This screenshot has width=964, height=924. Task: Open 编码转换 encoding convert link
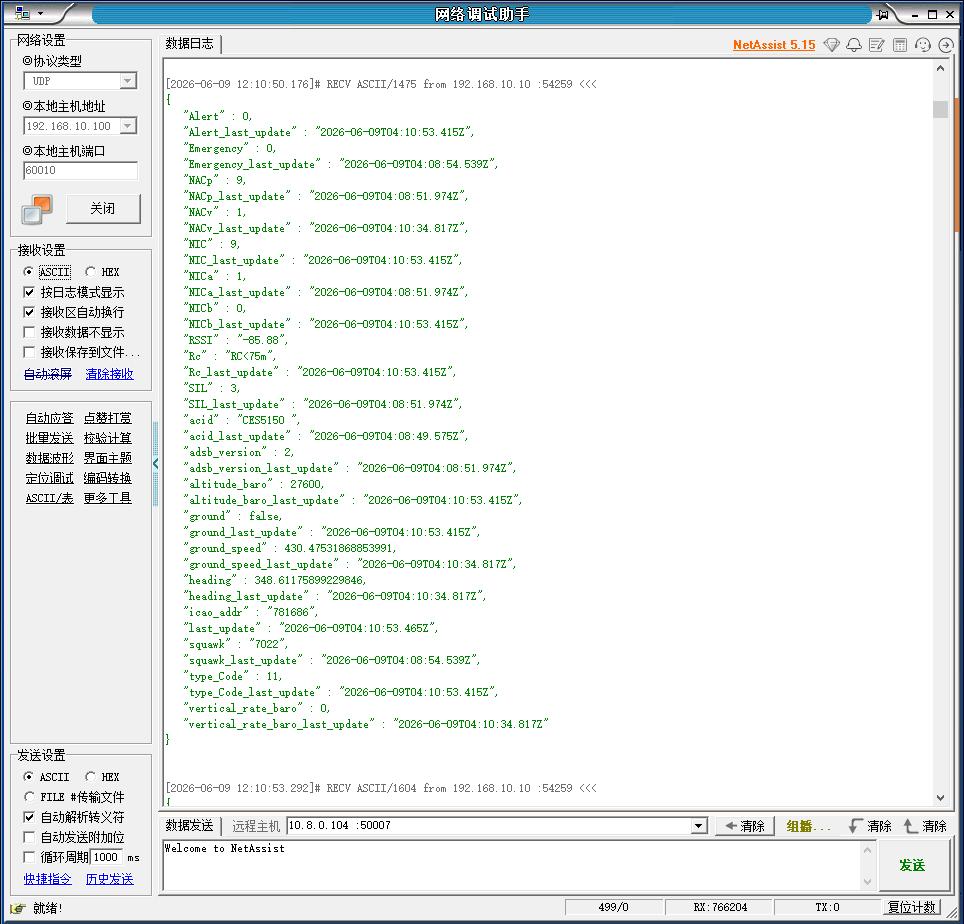tap(108, 478)
